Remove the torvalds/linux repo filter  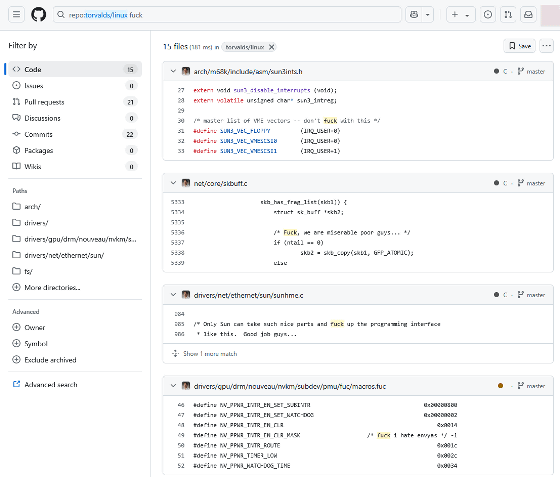(x=271, y=47)
